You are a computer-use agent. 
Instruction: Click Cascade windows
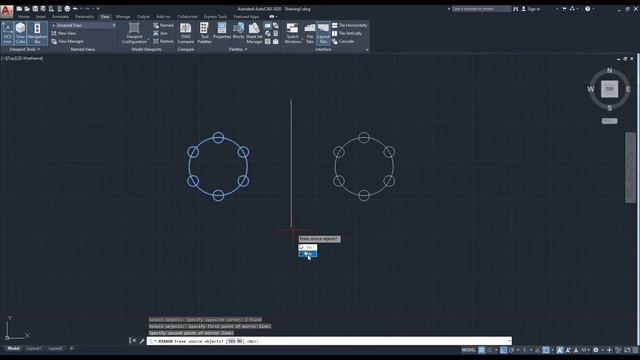[343, 41]
